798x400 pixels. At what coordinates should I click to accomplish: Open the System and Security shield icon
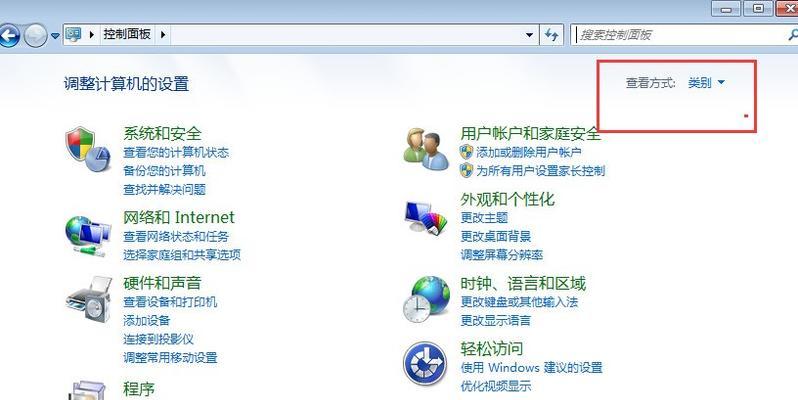(88, 150)
